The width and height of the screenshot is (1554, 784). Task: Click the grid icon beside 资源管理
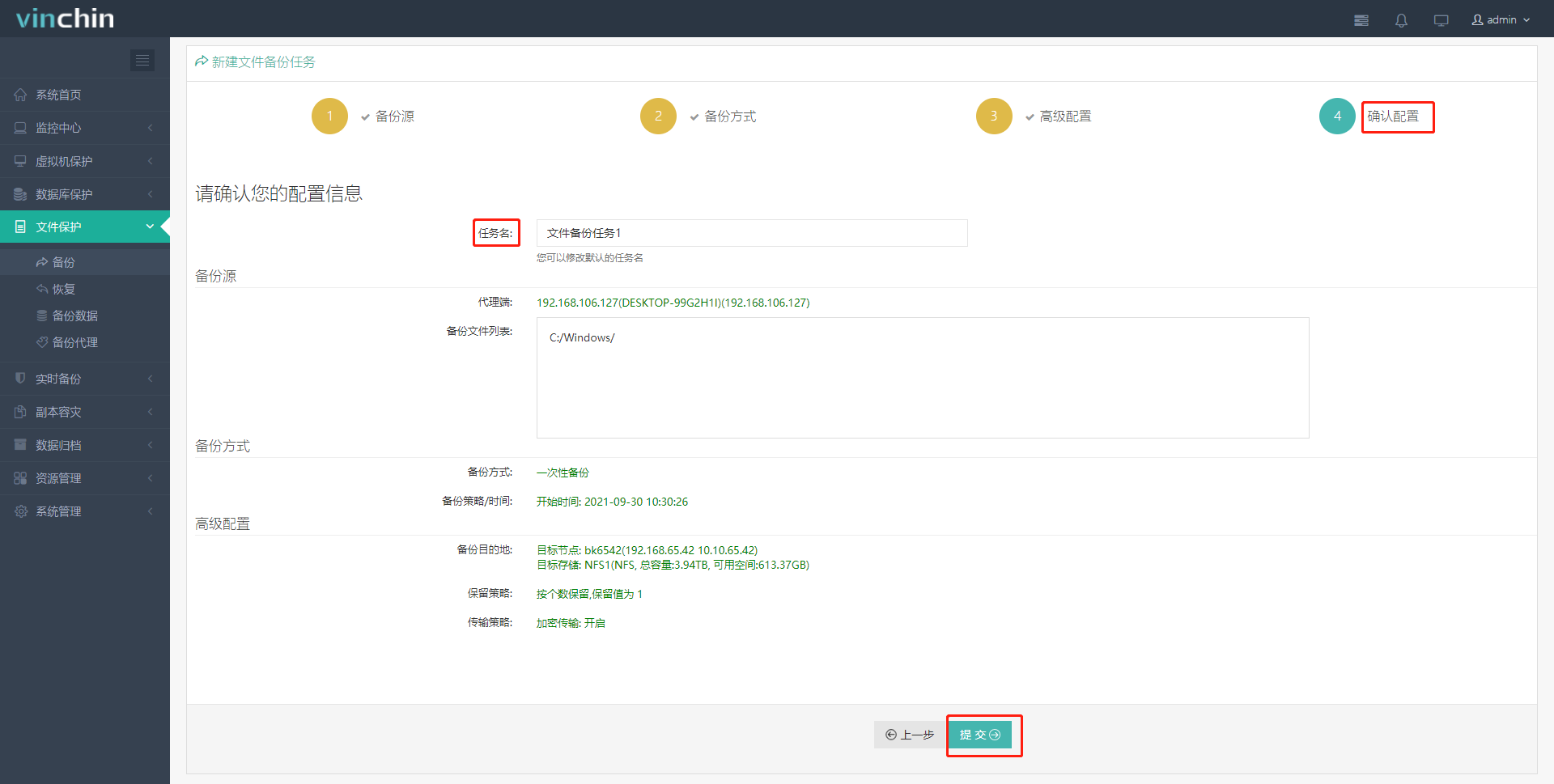[20, 478]
